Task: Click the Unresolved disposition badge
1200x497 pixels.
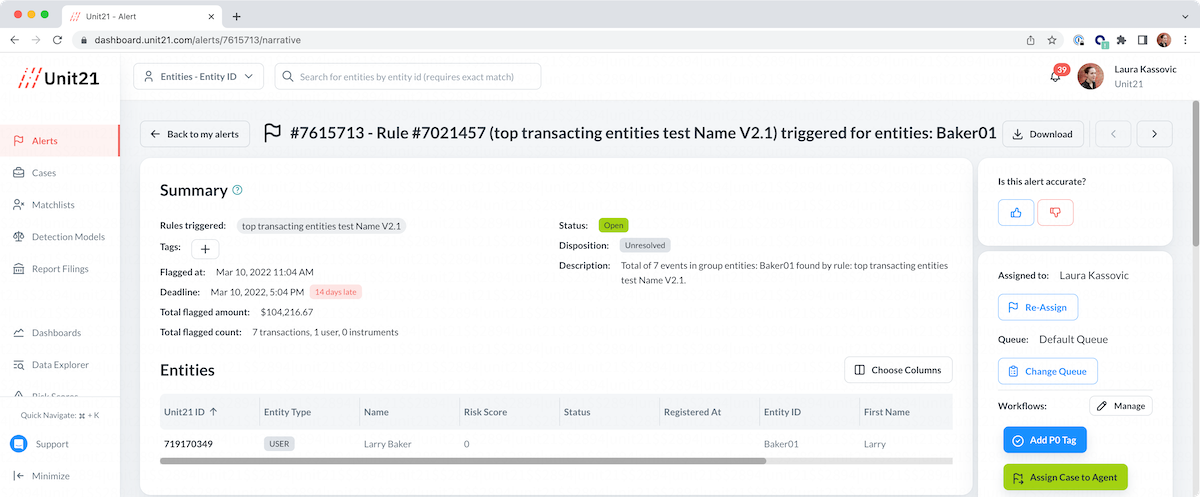Action: click(645, 245)
